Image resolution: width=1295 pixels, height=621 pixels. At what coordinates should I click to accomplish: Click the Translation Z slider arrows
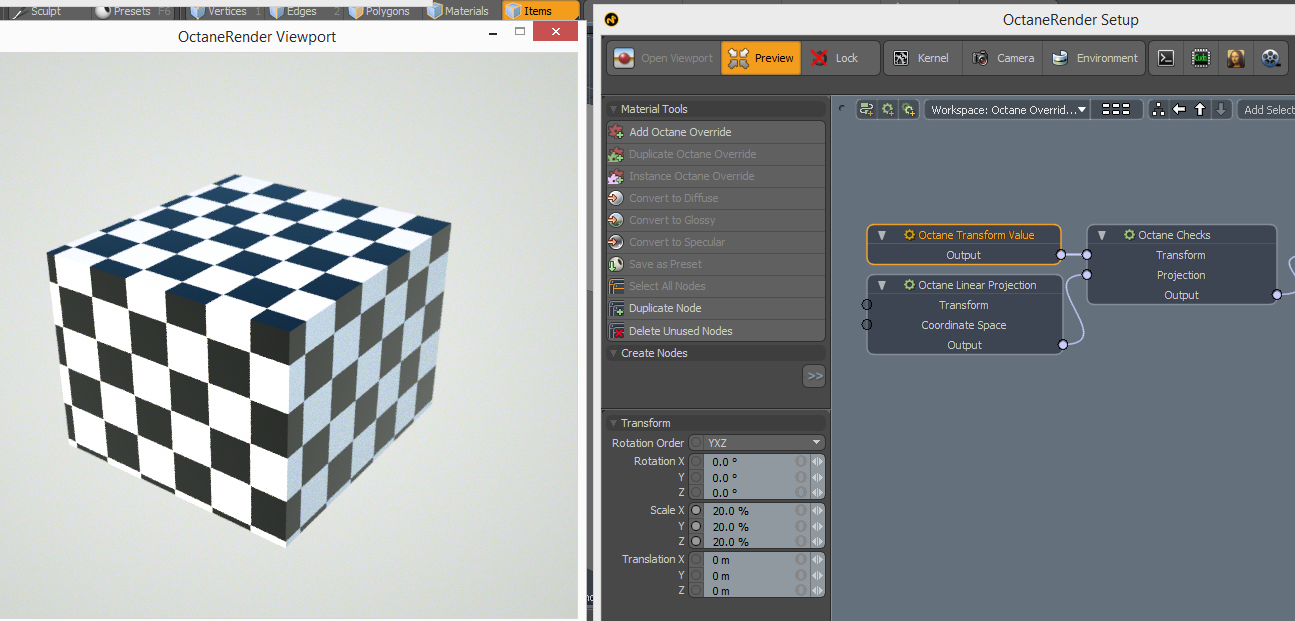click(x=817, y=591)
